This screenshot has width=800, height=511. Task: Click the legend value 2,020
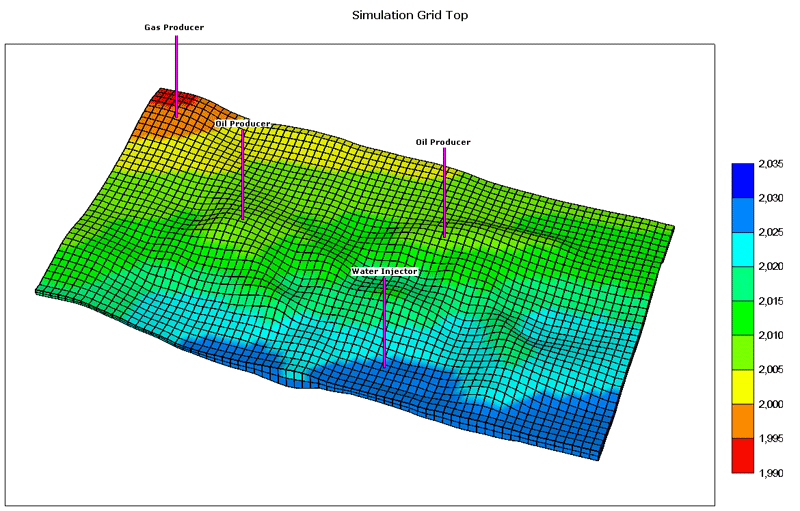pyautogui.click(x=770, y=267)
